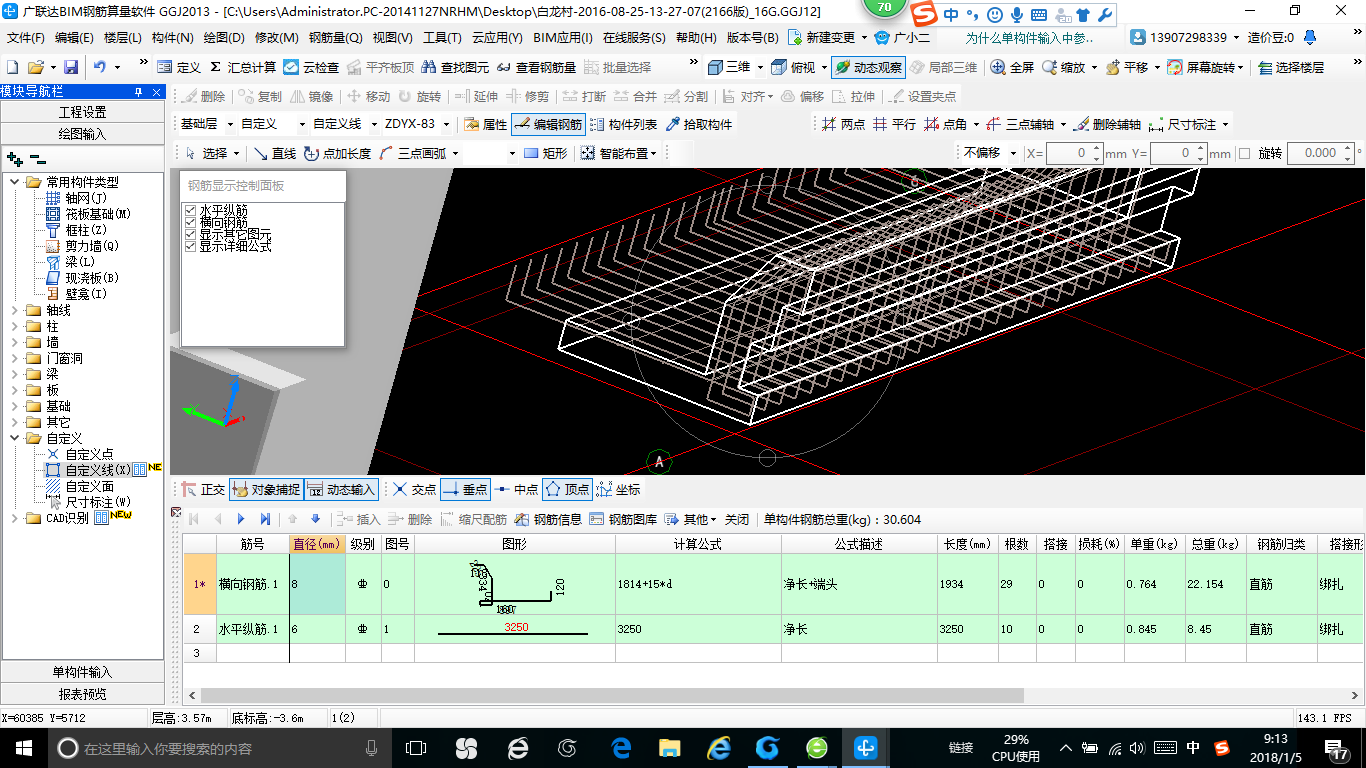Click the horizontal scrollbar of rebar table
This screenshot has height=768, width=1366.
(x=611, y=695)
